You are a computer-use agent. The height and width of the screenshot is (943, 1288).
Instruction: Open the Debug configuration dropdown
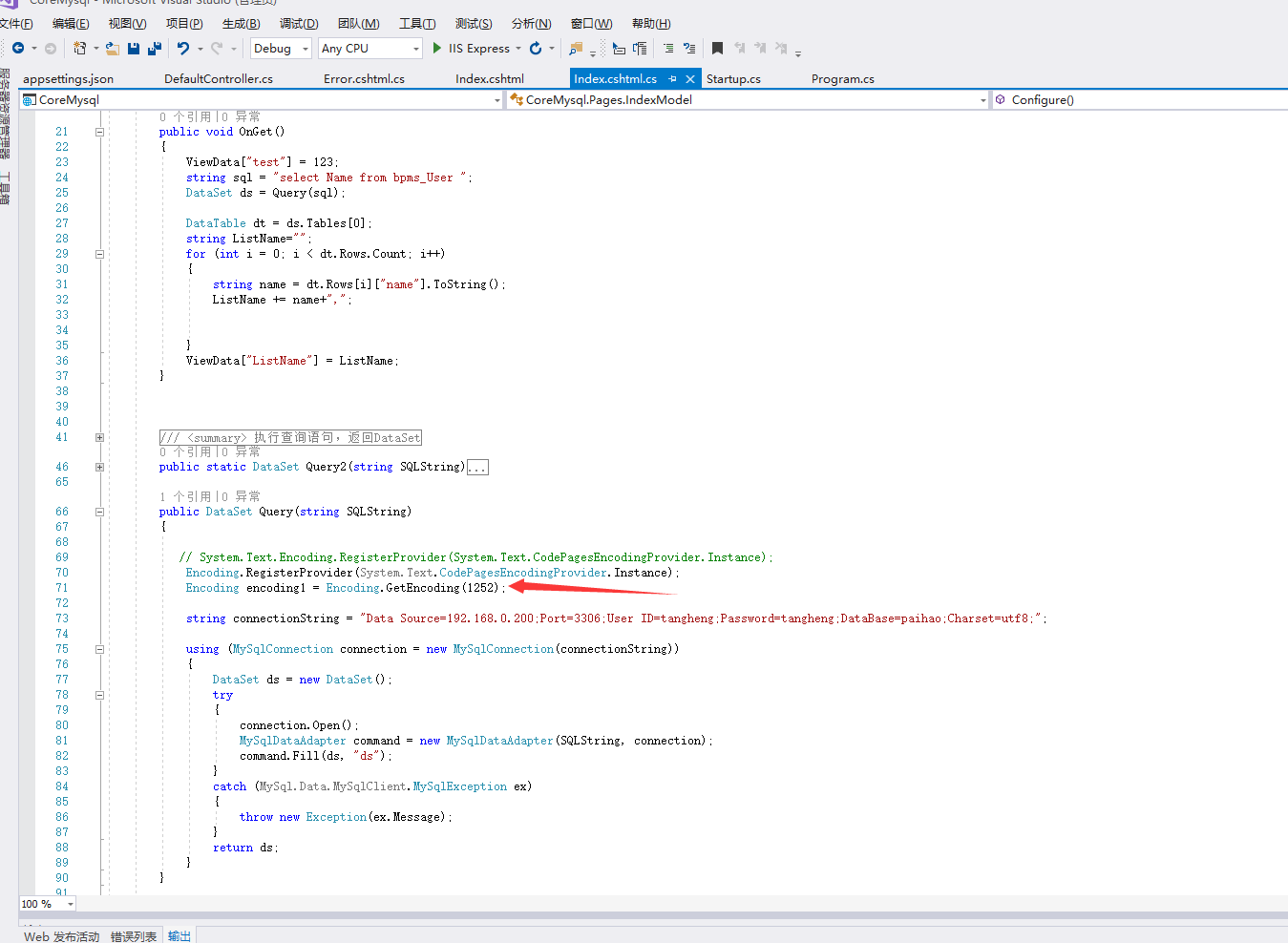[x=306, y=49]
